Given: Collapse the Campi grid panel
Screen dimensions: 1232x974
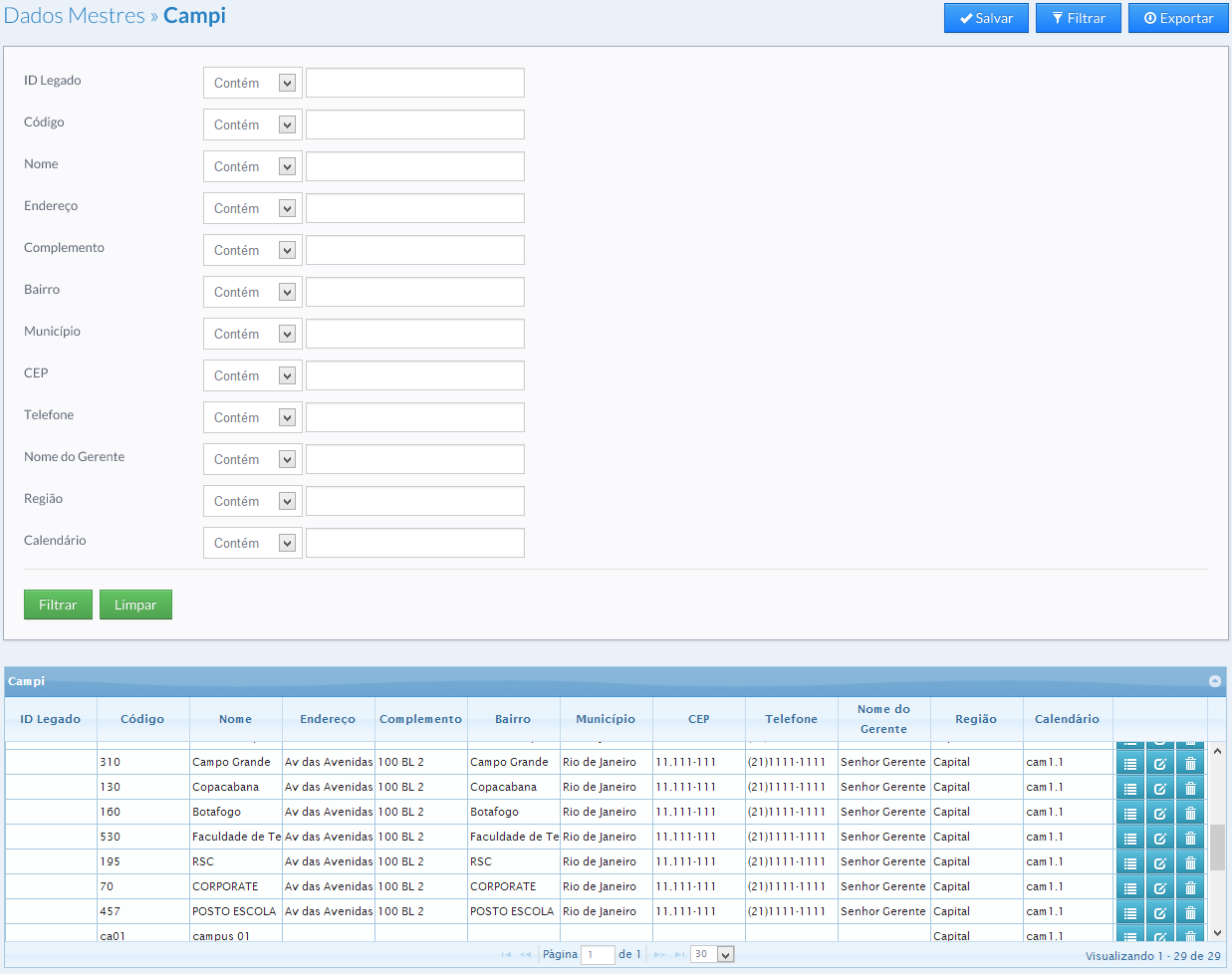Looking at the screenshot, I should pyautogui.click(x=1214, y=681).
